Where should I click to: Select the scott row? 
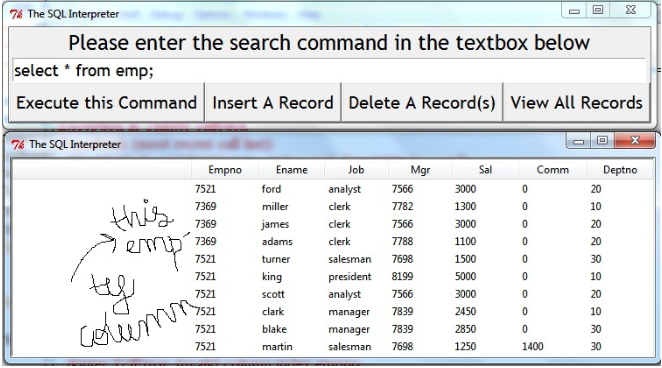[333, 294]
